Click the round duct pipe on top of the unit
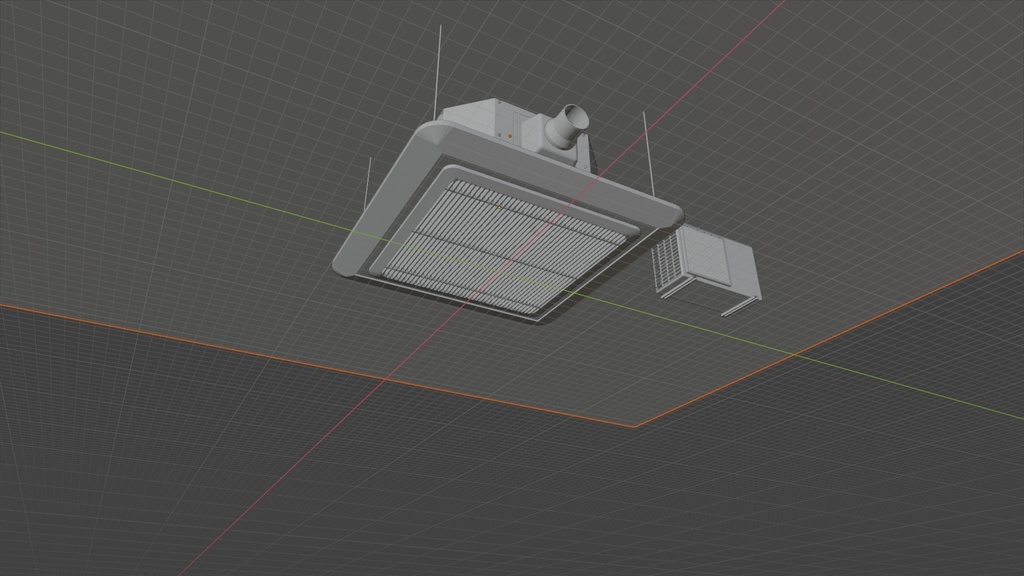The height and width of the screenshot is (576, 1024). coord(566,127)
